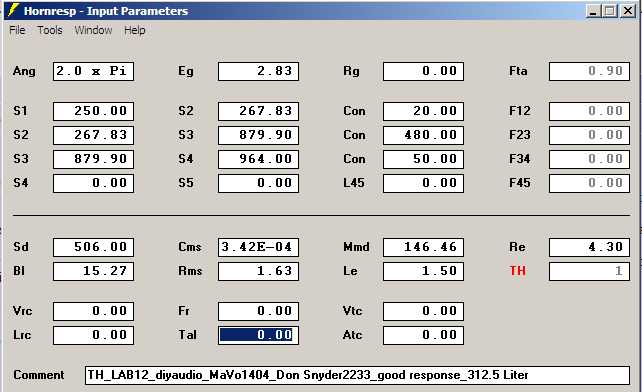
Task: Select the Vrc input field
Action: (x=93, y=311)
